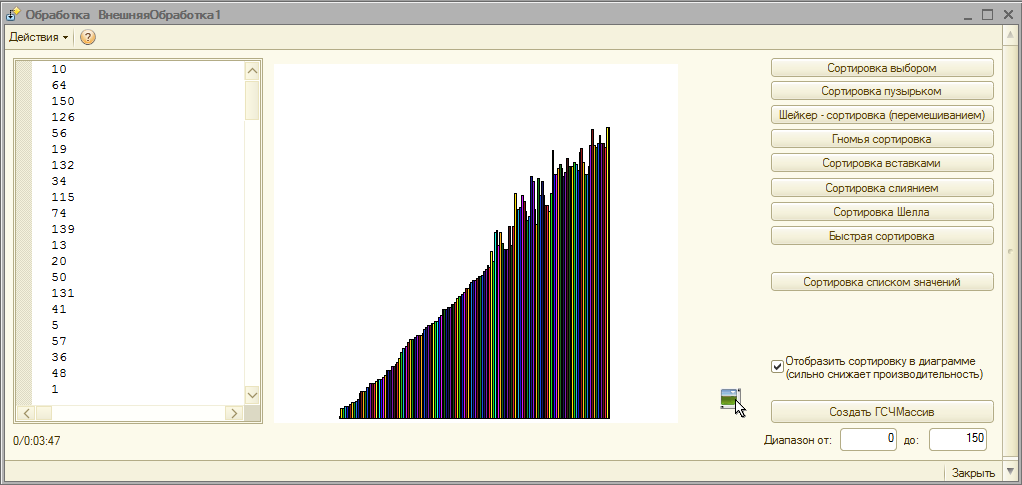Open the Действия dropdown menu

click(x=38, y=37)
